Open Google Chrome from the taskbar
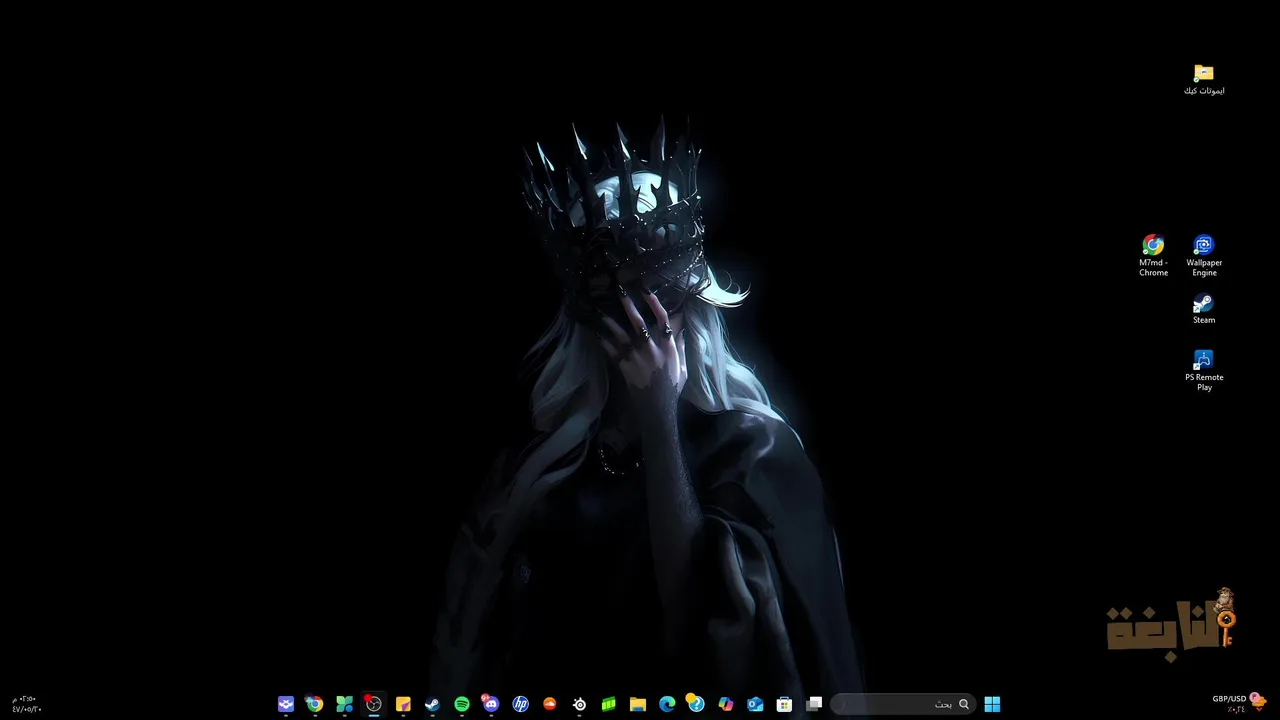1280x720 pixels. 314,704
